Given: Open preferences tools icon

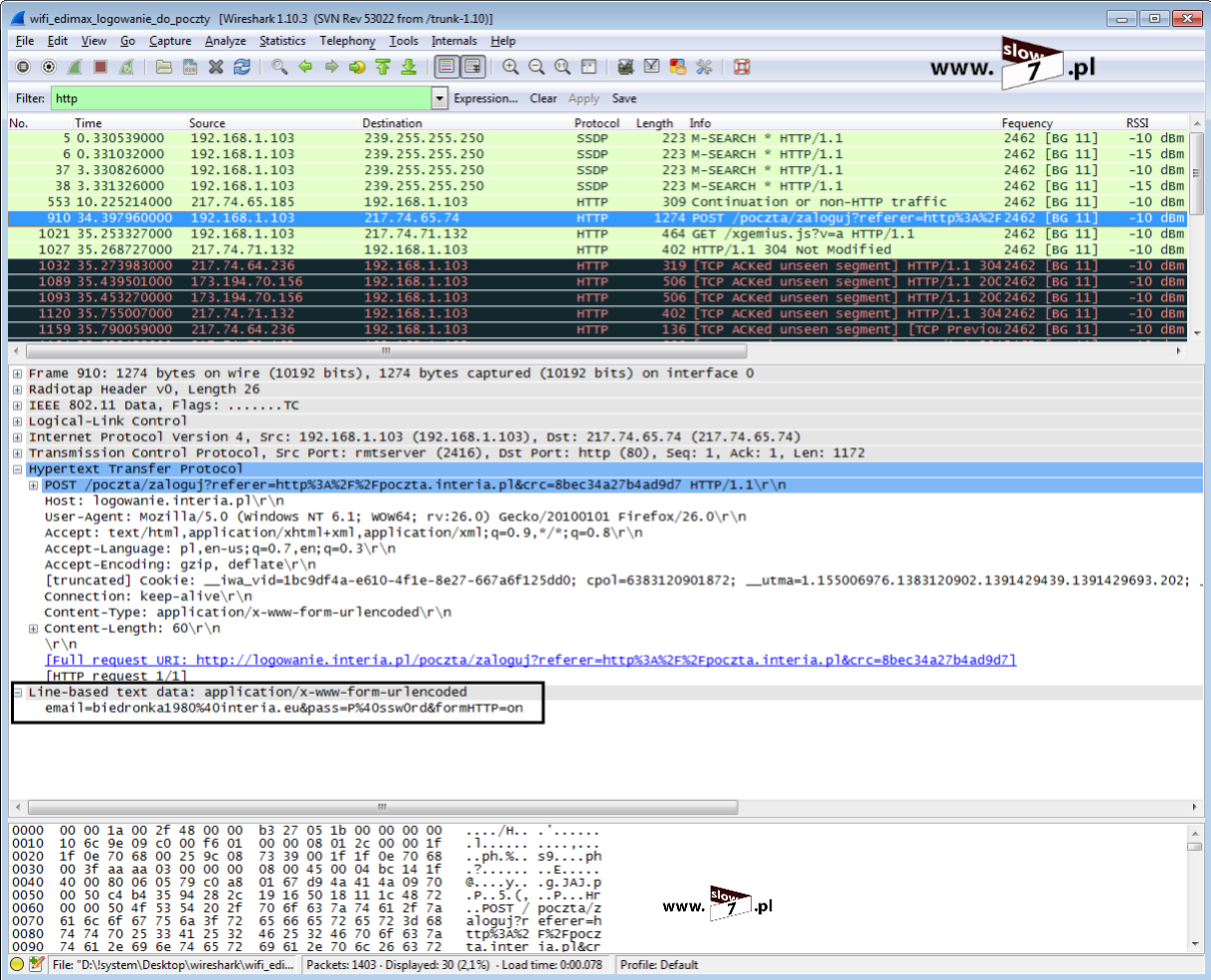Looking at the screenshot, I should pos(703,67).
